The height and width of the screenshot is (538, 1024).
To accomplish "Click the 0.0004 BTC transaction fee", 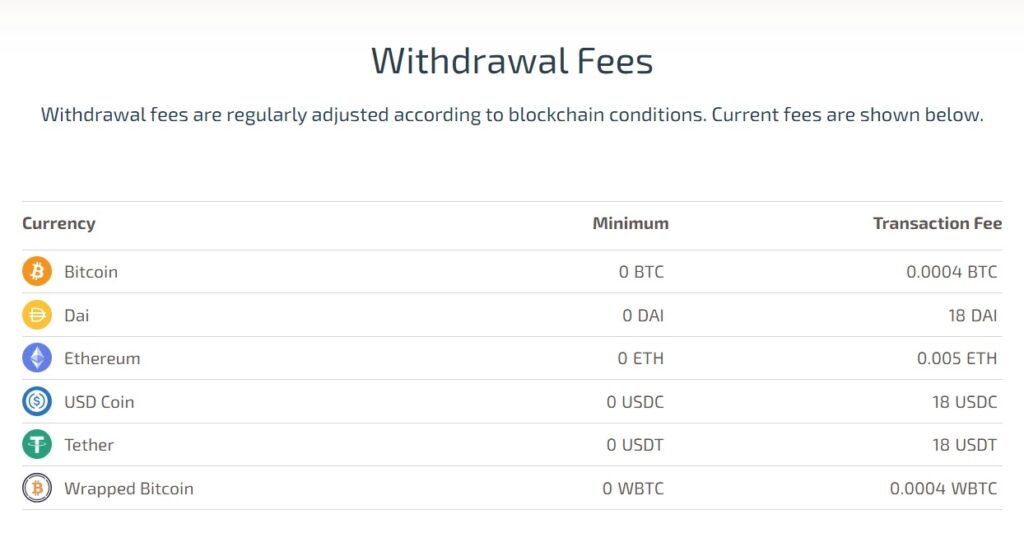I will (951, 272).
